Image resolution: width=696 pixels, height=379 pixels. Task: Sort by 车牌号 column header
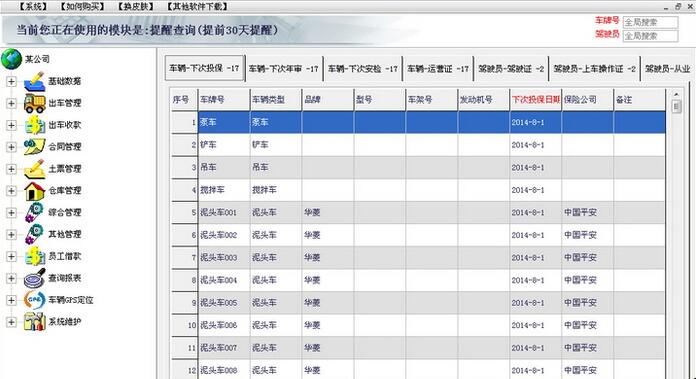(224, 99)
